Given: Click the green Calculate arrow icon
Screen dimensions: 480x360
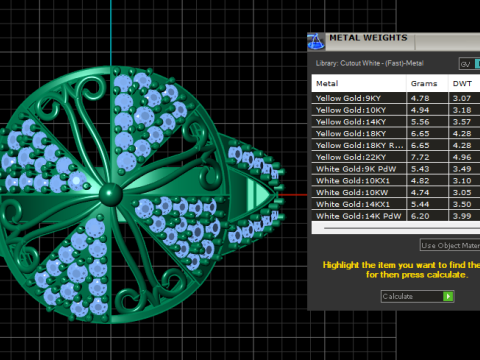Looking at the screenshot, I should (448, 296).
